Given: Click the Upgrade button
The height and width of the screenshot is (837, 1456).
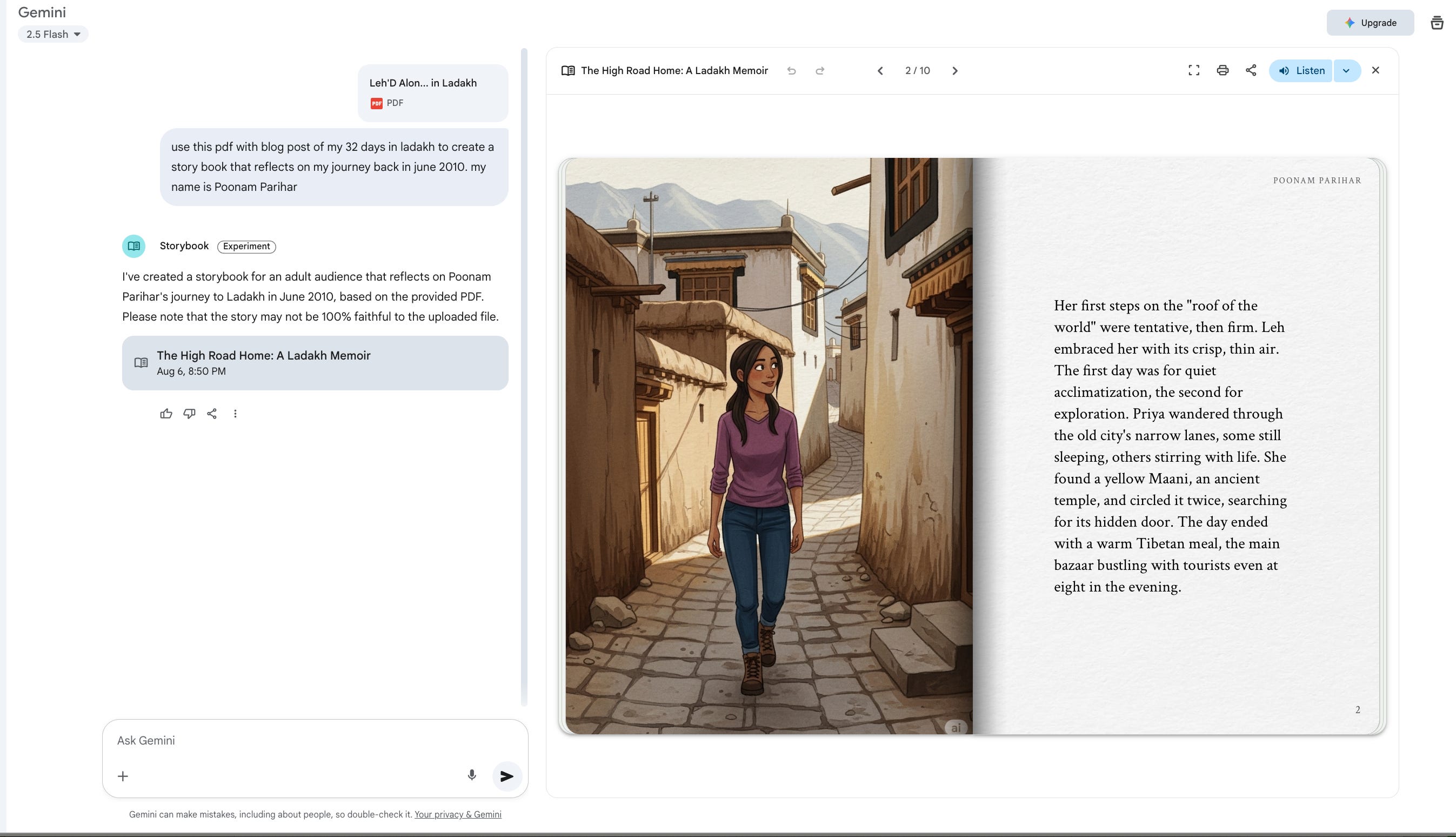Looking at the screenshot, I should point(1370,22).
